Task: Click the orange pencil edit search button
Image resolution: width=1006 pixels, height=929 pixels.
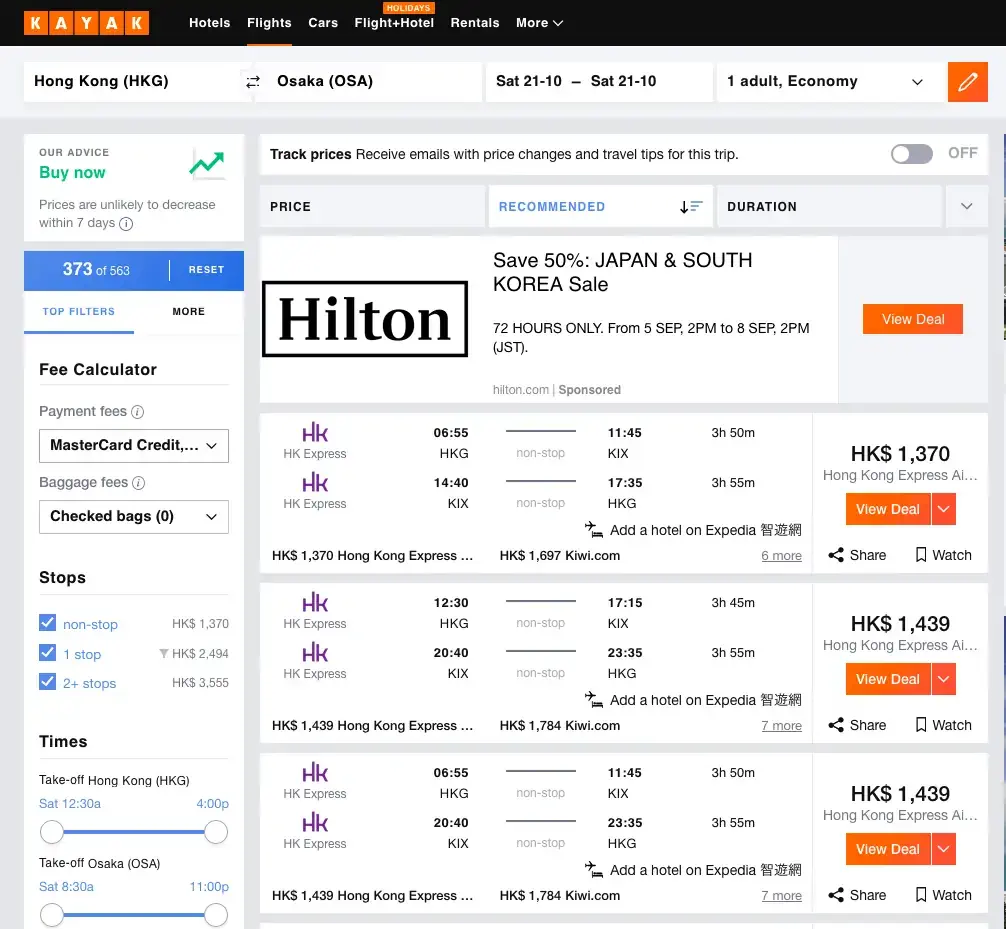Action: (x=968, y=81)
